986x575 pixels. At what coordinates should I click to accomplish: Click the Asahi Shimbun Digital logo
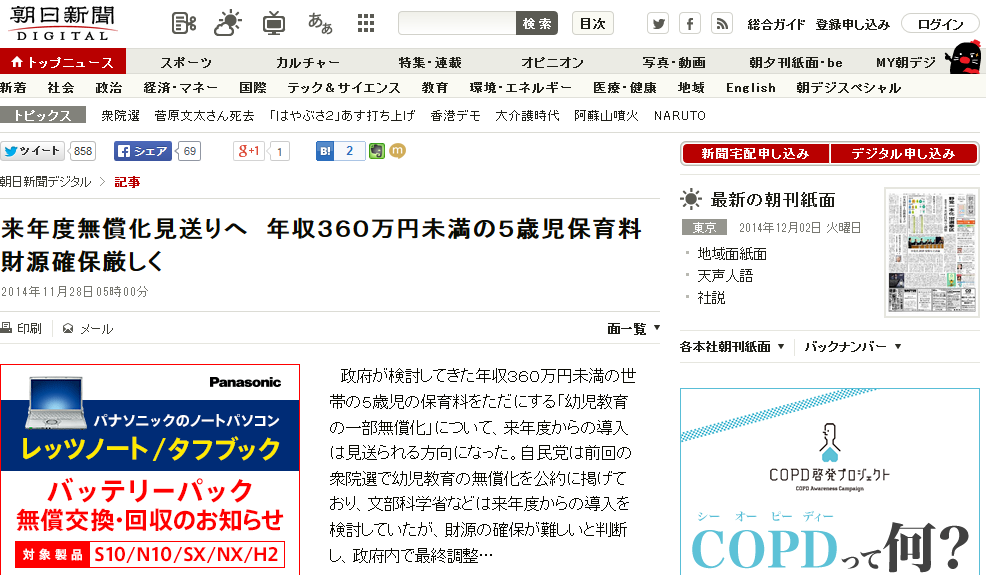tap(63, 23)
